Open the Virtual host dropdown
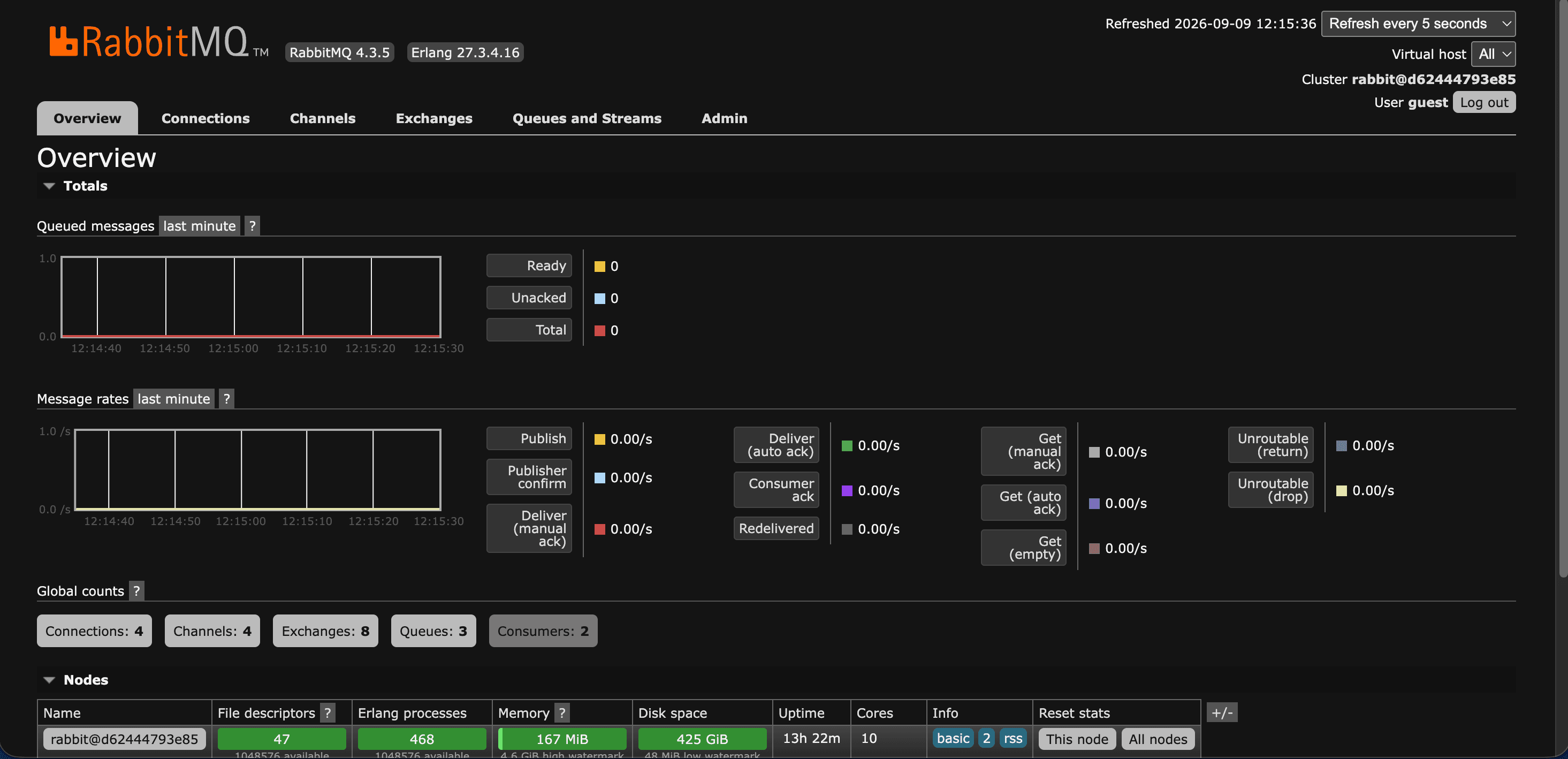This screenshot has width=1568, height=759. tap(1493, 54)
